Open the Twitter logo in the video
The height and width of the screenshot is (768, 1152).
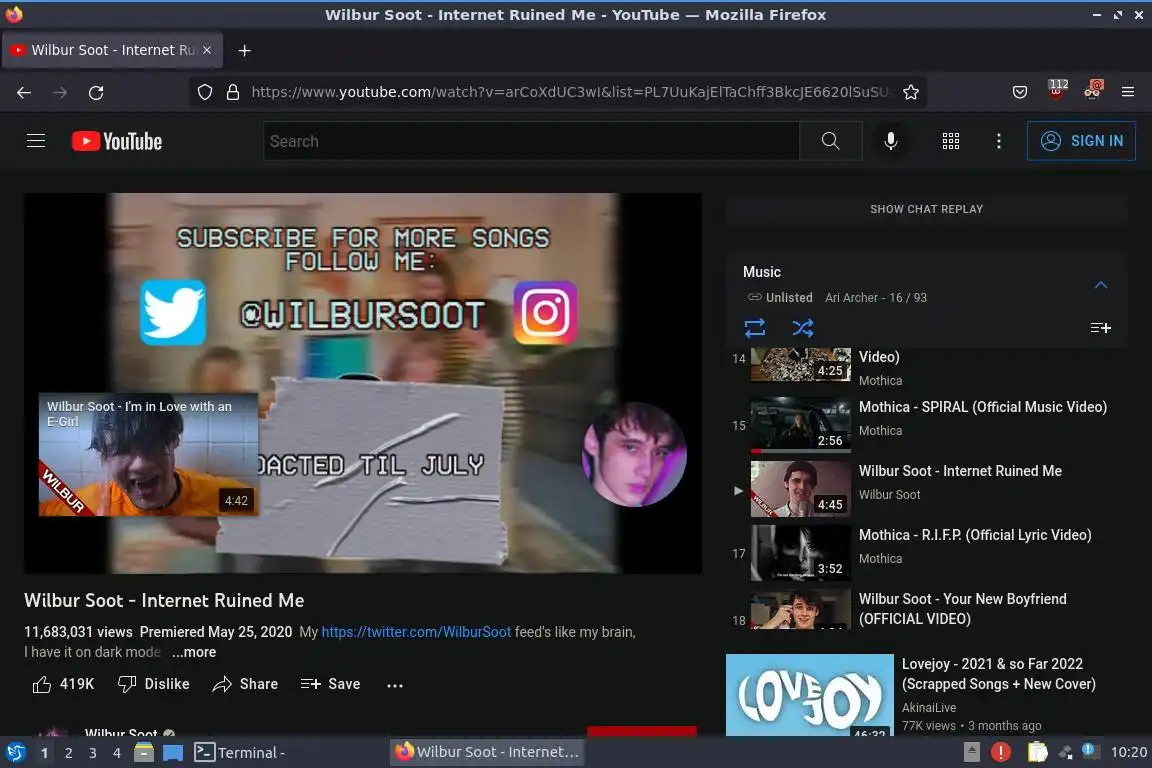[x=173, y=312]
